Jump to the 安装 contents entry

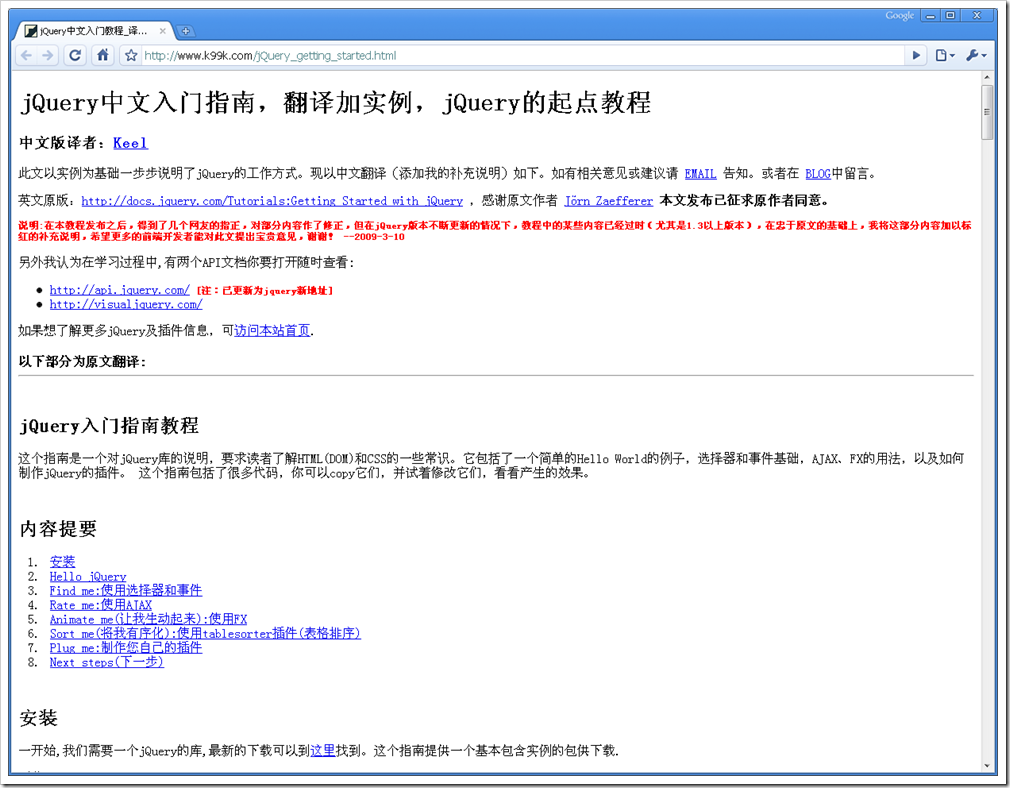click(x=62, y=562)
